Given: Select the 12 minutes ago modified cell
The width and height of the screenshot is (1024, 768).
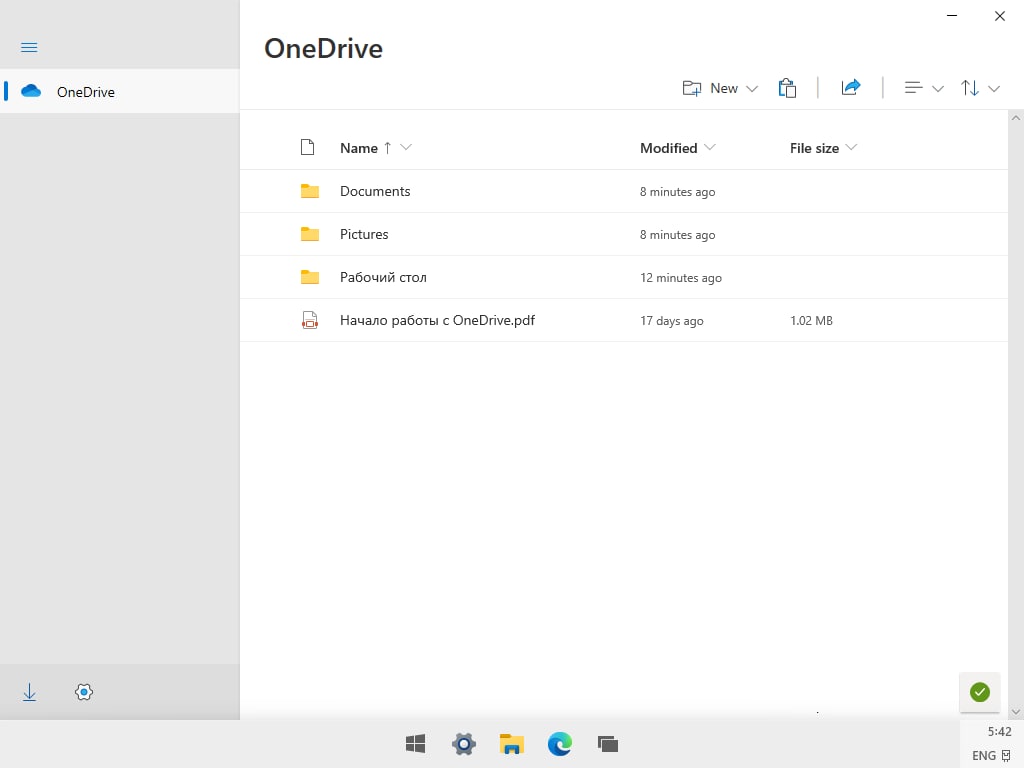Looking at the screenshot, I should click(680, 278).
